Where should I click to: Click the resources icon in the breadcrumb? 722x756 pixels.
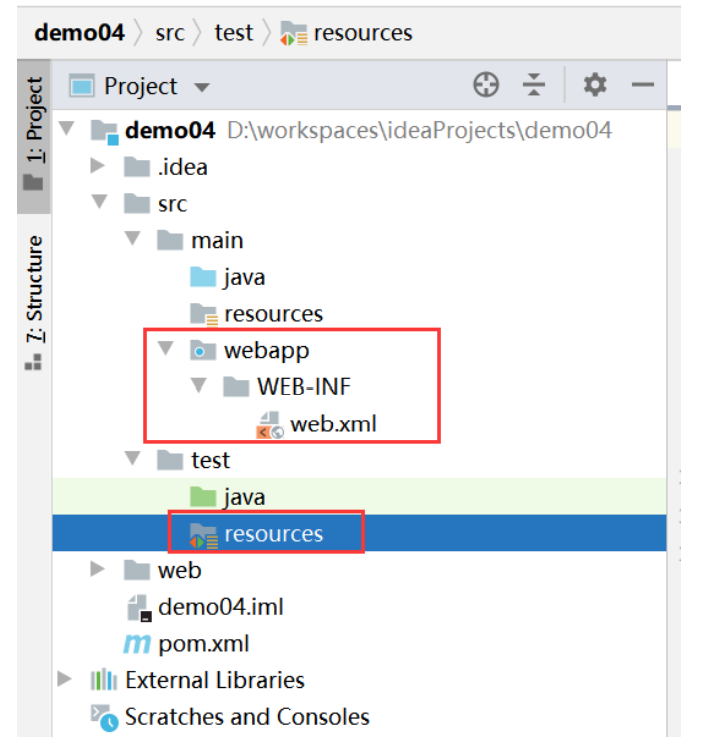293,33
